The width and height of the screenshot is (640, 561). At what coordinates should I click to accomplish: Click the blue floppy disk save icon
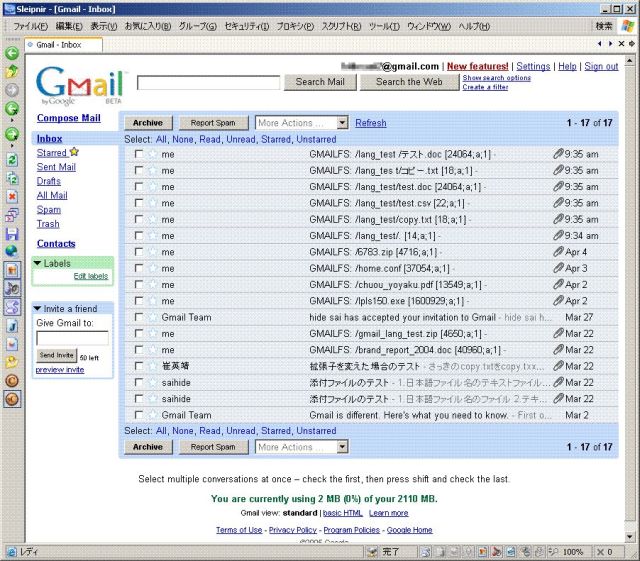point(12,232)
